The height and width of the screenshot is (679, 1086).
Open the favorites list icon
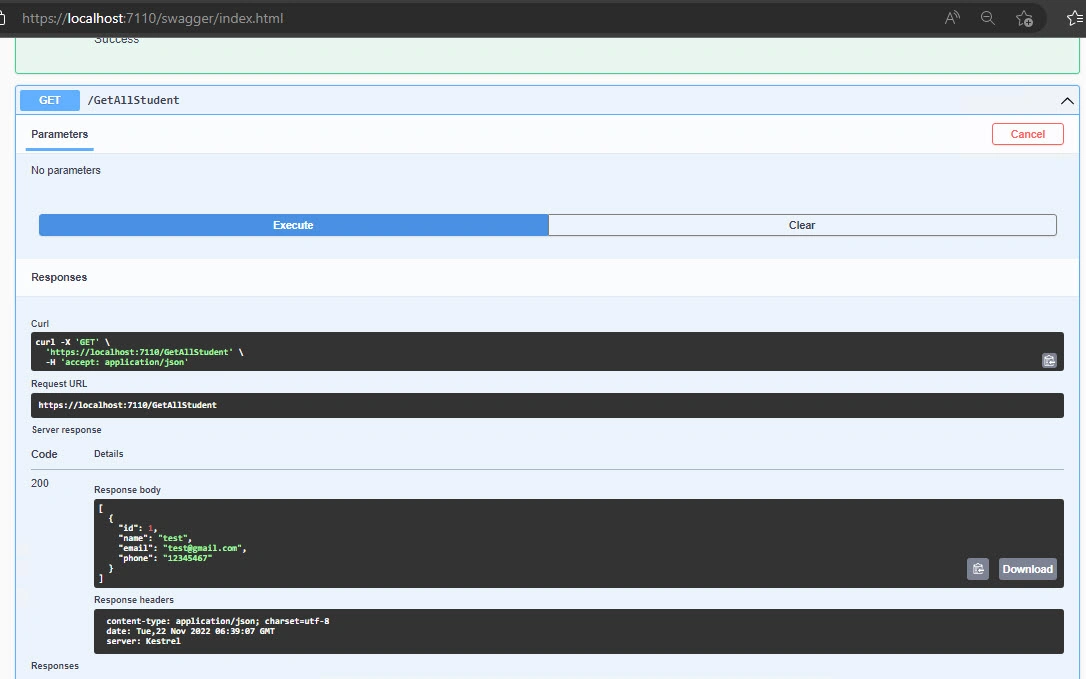1076,18
